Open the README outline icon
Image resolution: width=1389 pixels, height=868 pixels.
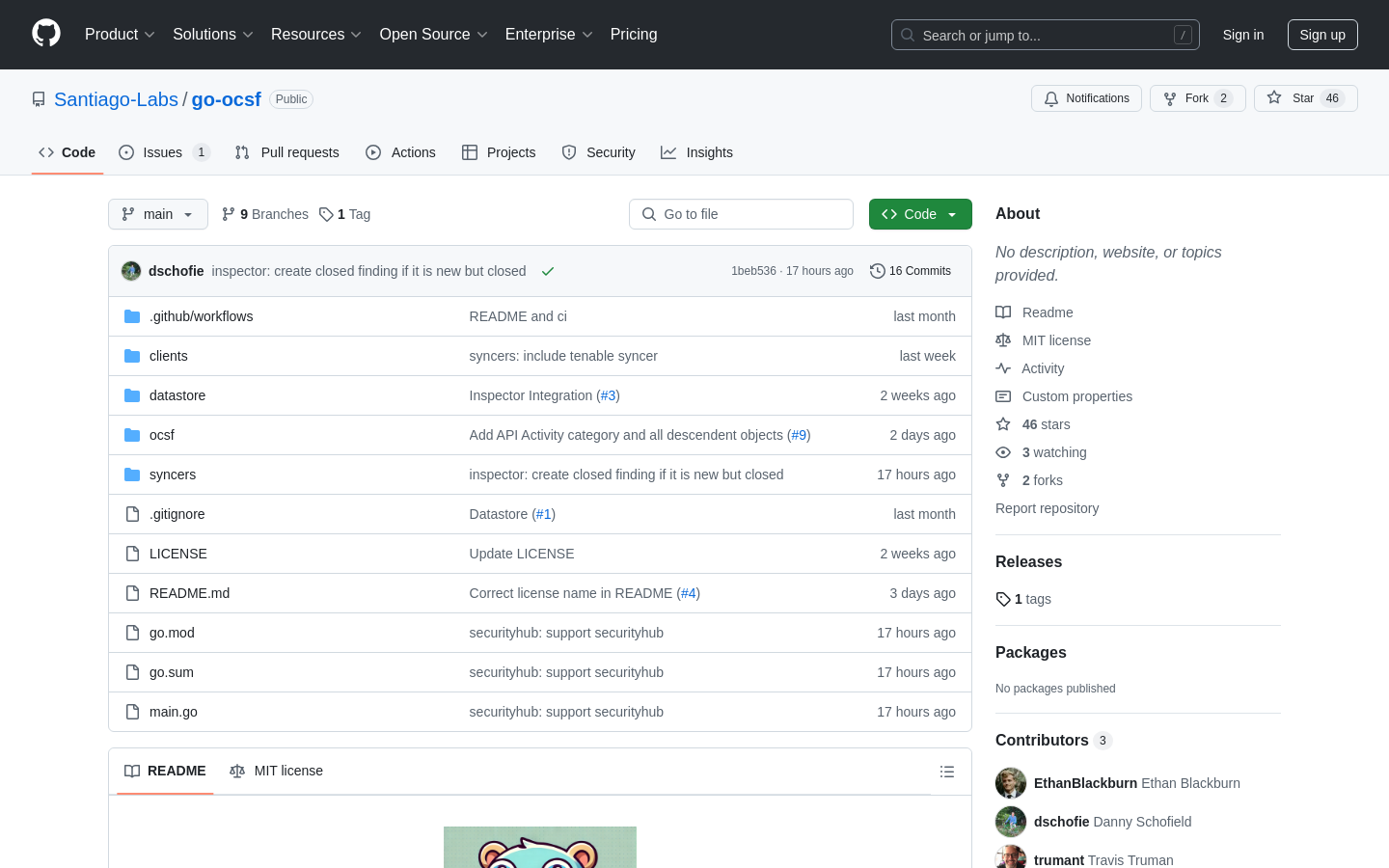947,772
